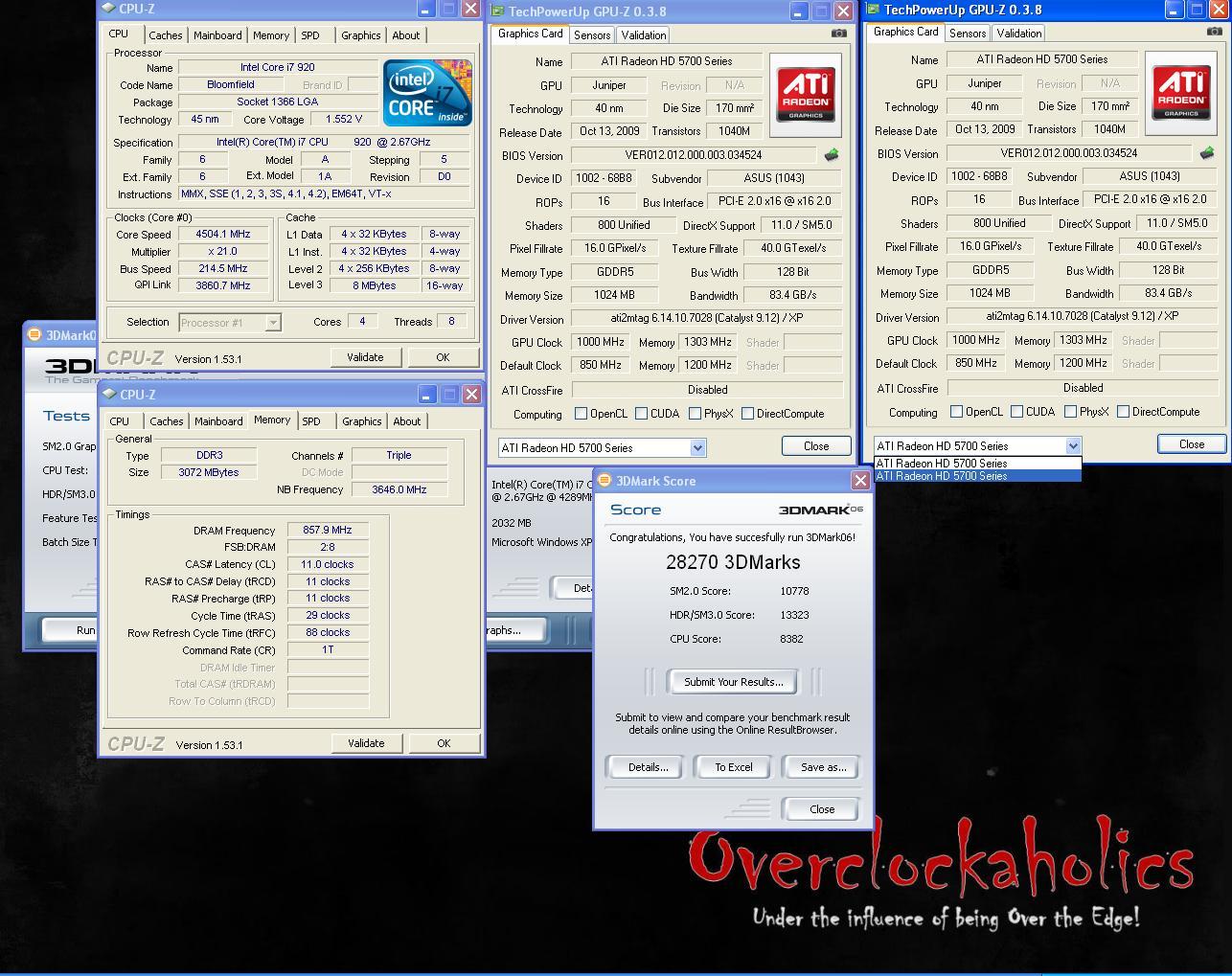Enable DirectCompute checkbox in left GPU-Z
Screen dimensions: 1232x976
(747, 414)
